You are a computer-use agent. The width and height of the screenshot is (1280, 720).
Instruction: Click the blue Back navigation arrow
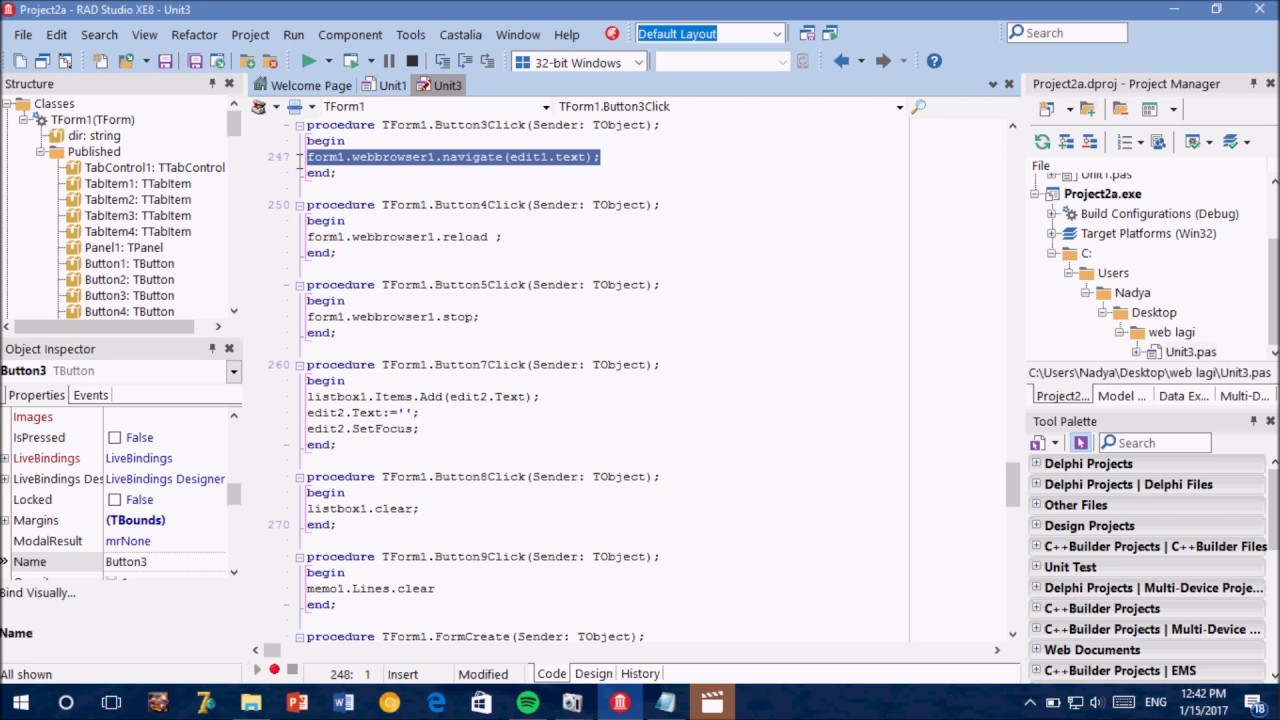[841, 61]
